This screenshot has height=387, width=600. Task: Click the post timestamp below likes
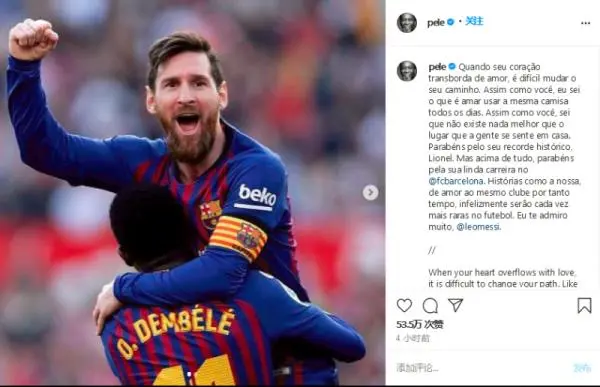click(413, 338)
